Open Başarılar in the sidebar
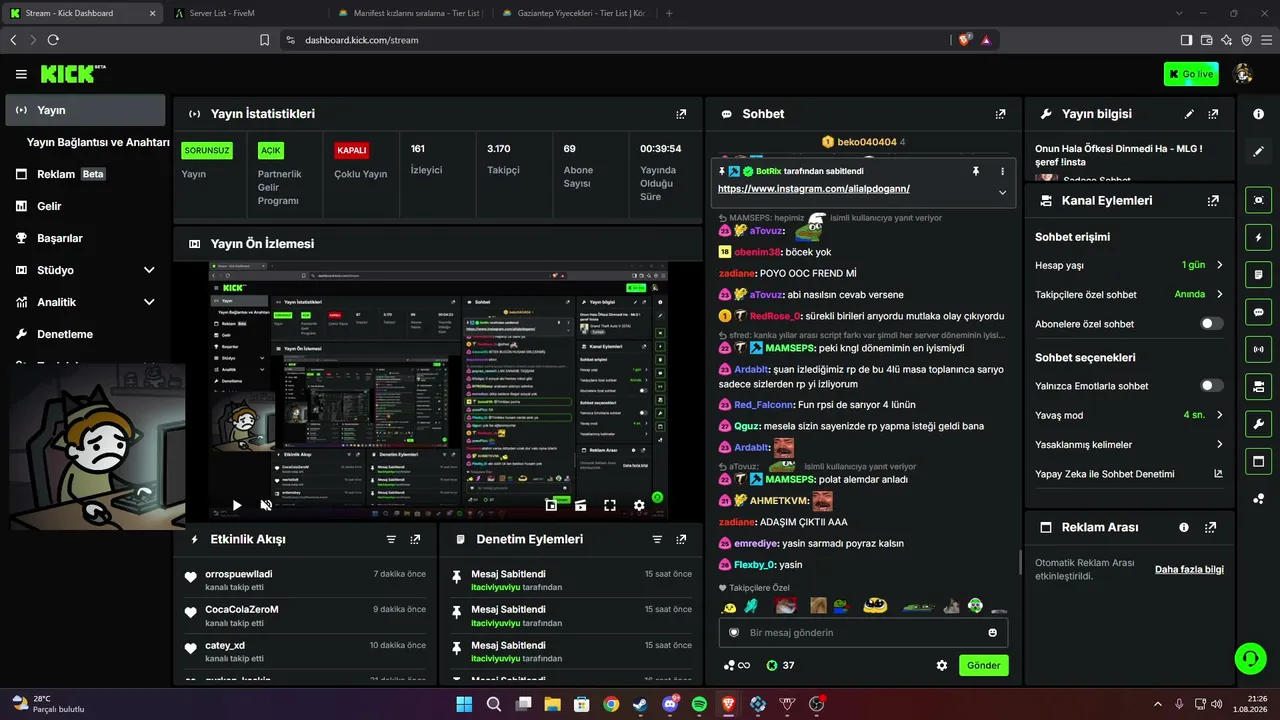Viewport: 1280px width, 720px height. click(x=86, y=238)
